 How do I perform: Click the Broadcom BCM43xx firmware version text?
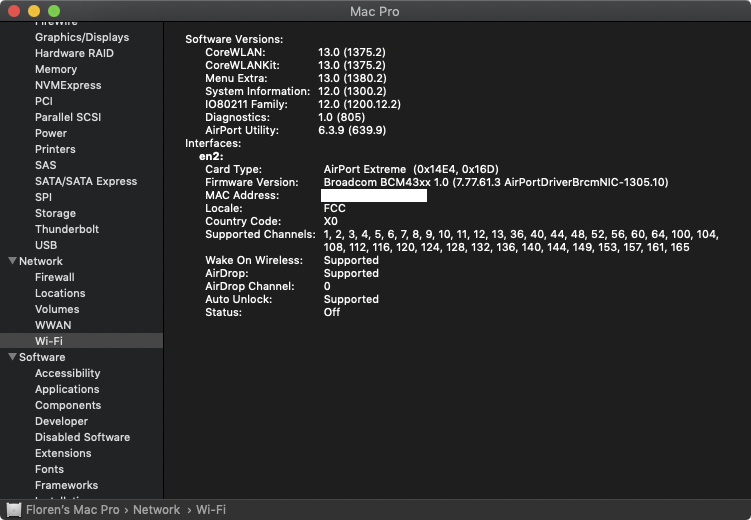click(x=496, y=182)
